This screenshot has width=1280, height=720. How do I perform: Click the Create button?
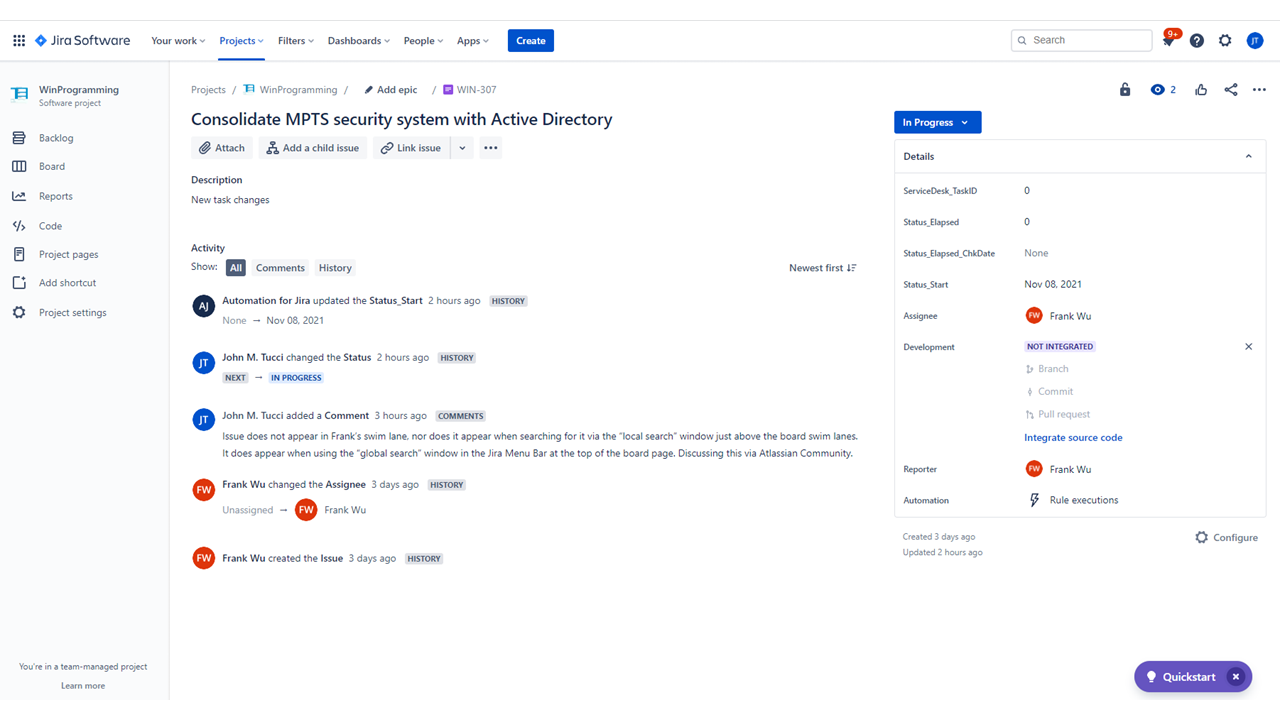pyautogui.click(x=531, y=41)
